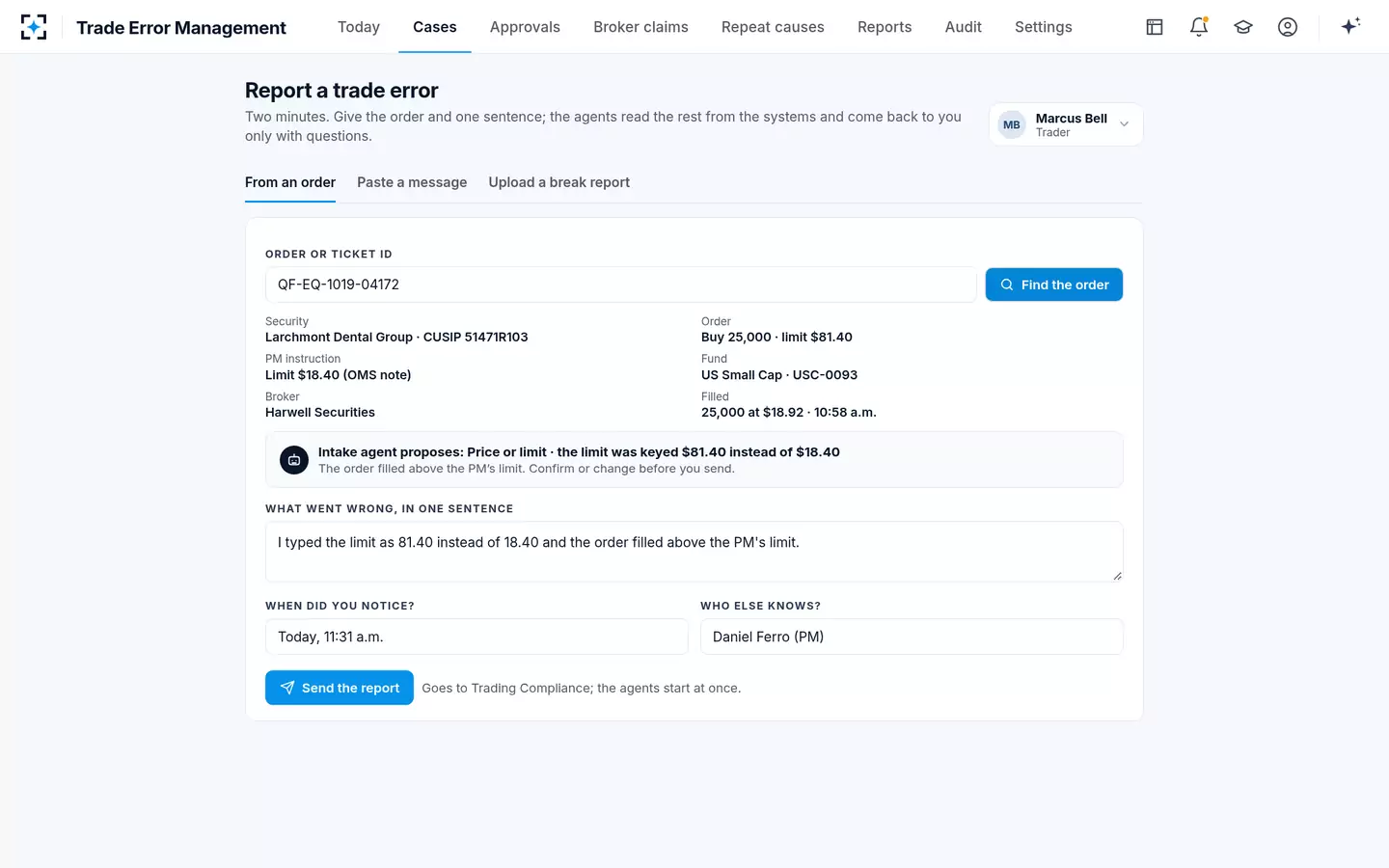
Task: Click the what went wrong text area
Action: 694,552
